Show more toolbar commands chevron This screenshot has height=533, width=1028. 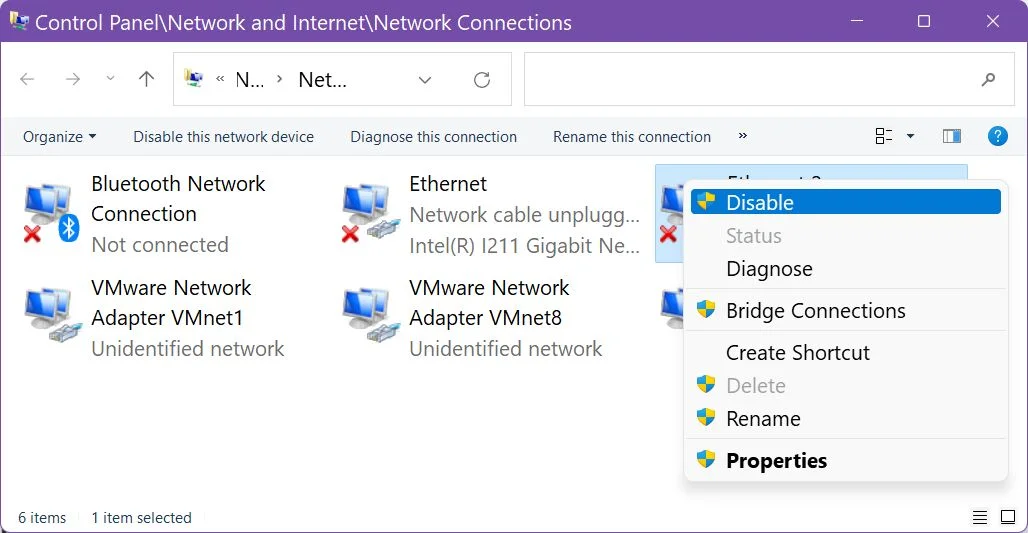[x=742, y=136]
